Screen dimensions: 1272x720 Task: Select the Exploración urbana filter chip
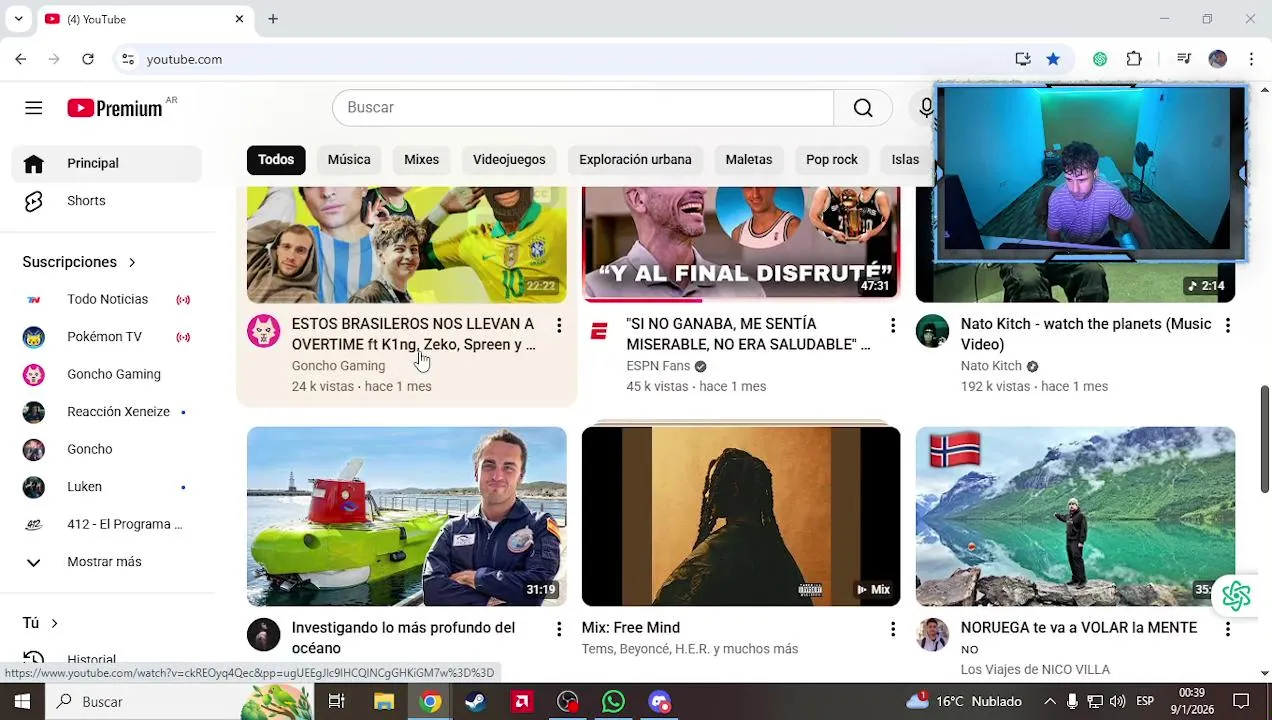coord(635,160)
